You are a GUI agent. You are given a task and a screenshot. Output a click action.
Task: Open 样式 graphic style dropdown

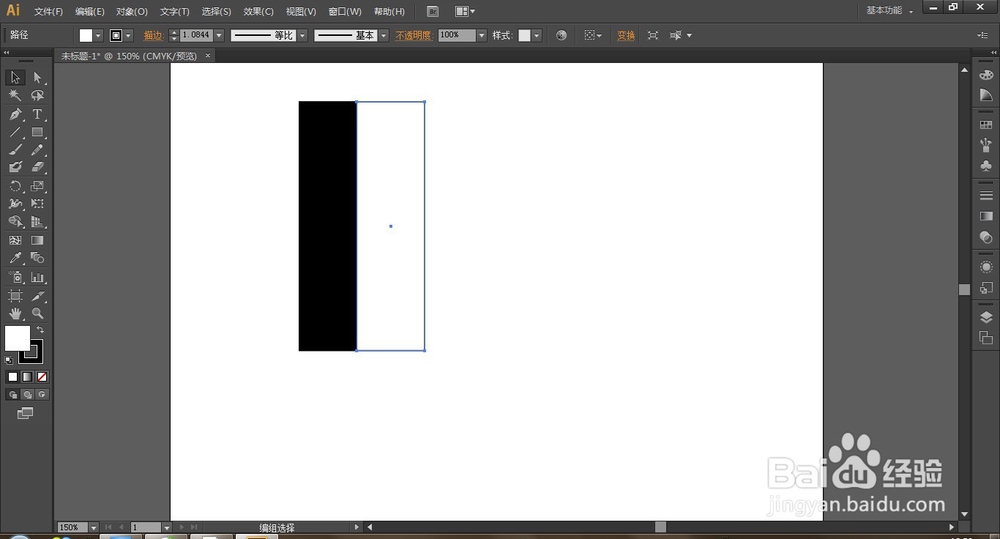coord(537,36)
